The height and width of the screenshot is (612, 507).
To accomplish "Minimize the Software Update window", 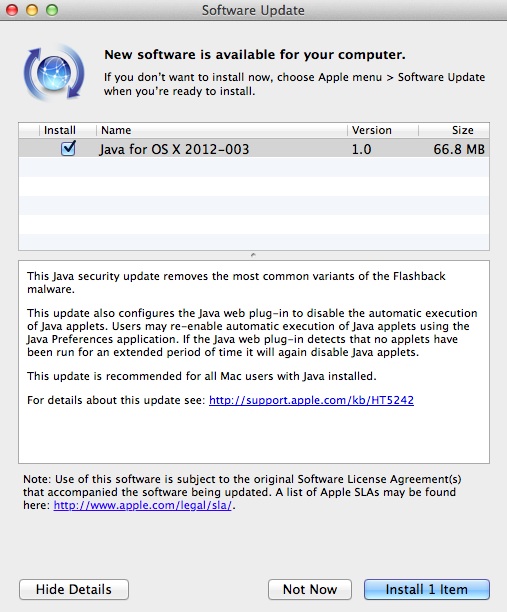I will pos(32,10).
